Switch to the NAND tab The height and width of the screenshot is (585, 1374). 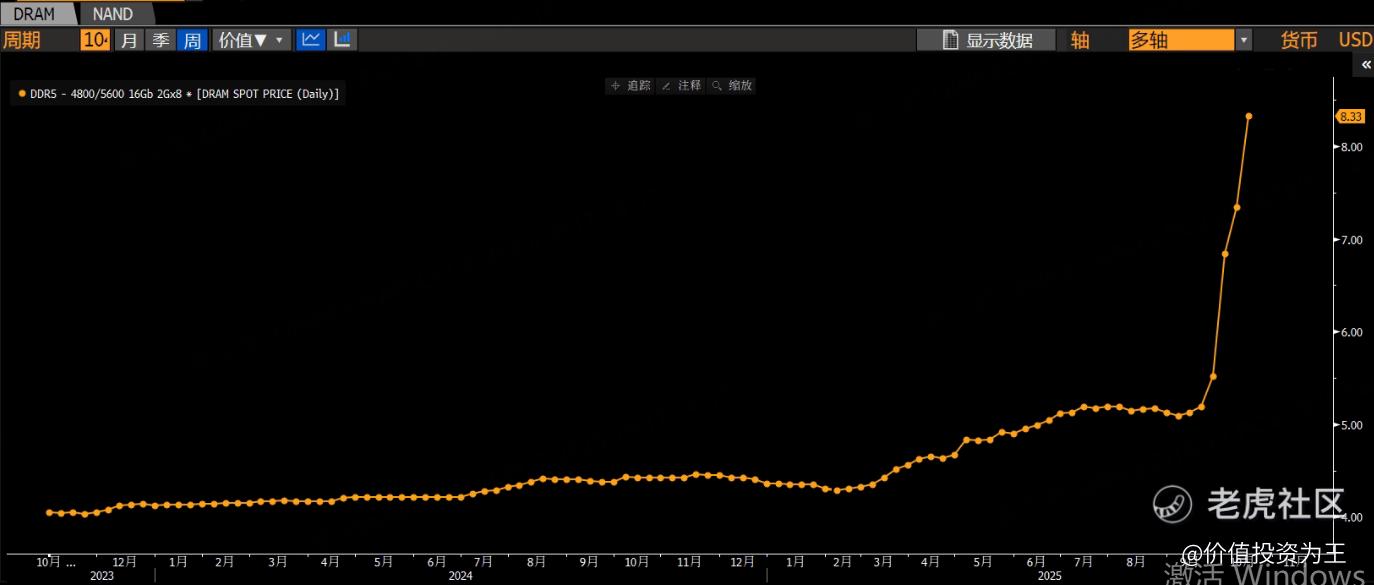coord(112,14)
